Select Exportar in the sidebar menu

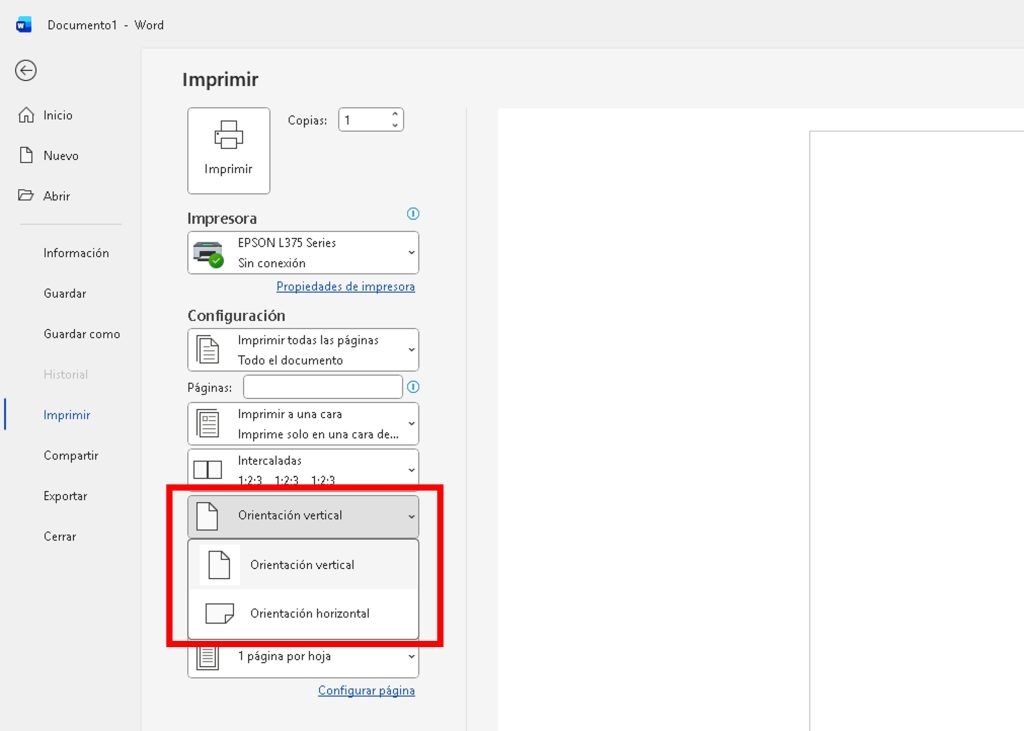coord(65,496)
